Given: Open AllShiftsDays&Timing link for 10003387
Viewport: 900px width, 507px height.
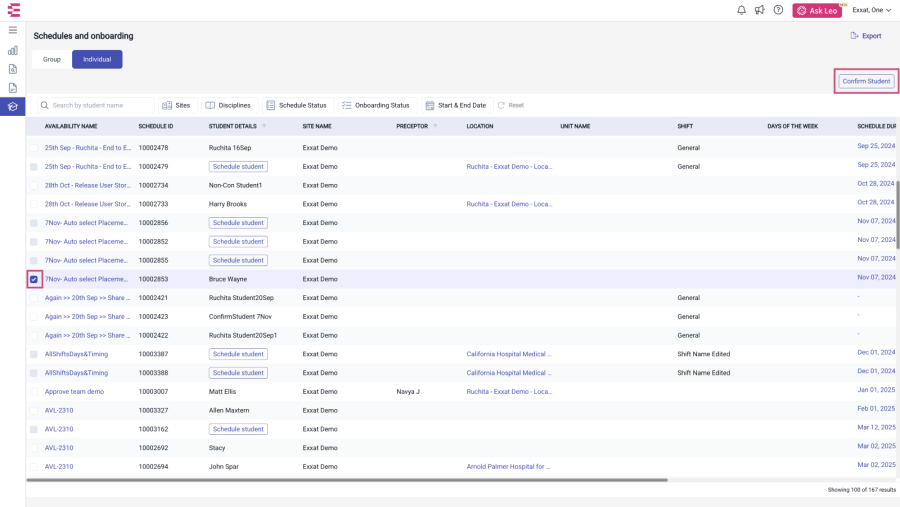Looking at the screenshot, I should (x=76, y=354).
